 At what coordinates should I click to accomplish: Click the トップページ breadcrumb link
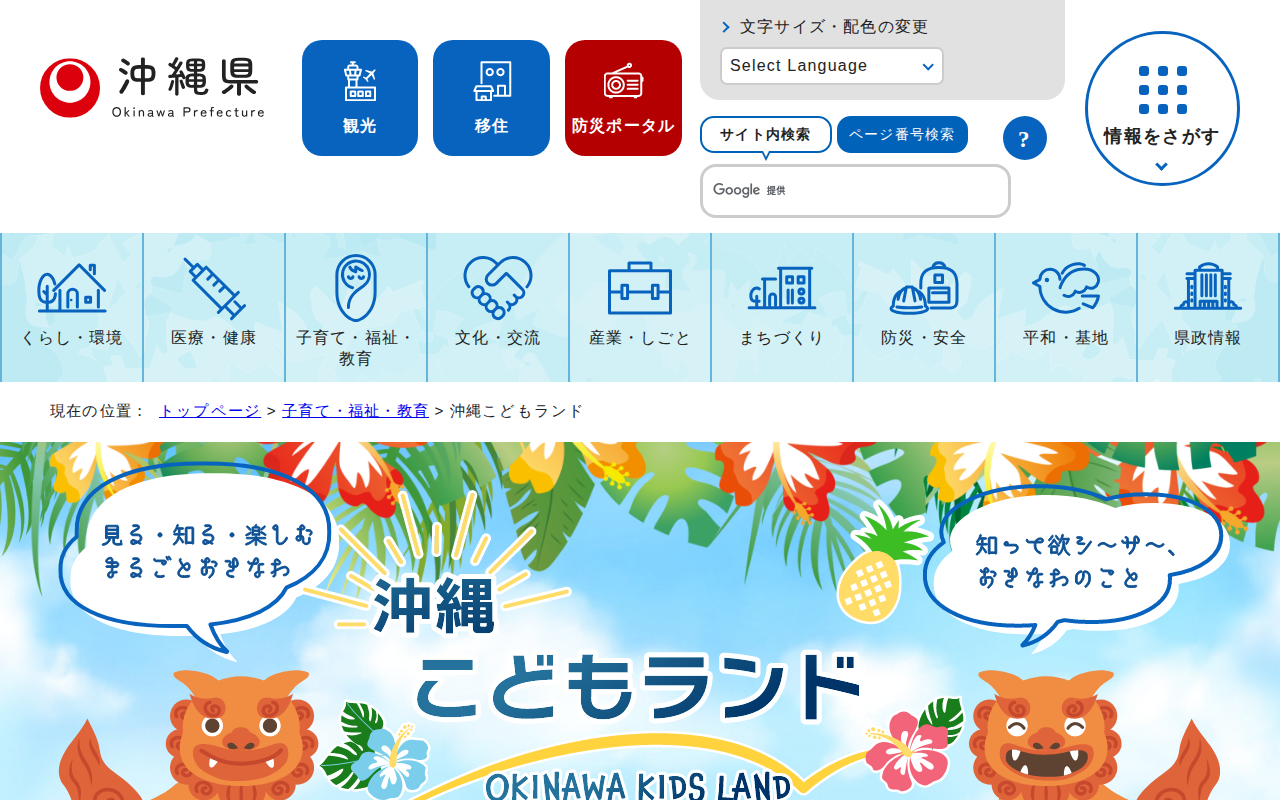pyautogui.click(x=210, y=411)
